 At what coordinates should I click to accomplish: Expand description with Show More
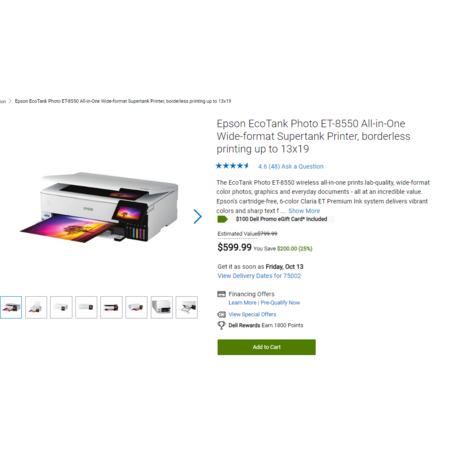pos(304,211)
